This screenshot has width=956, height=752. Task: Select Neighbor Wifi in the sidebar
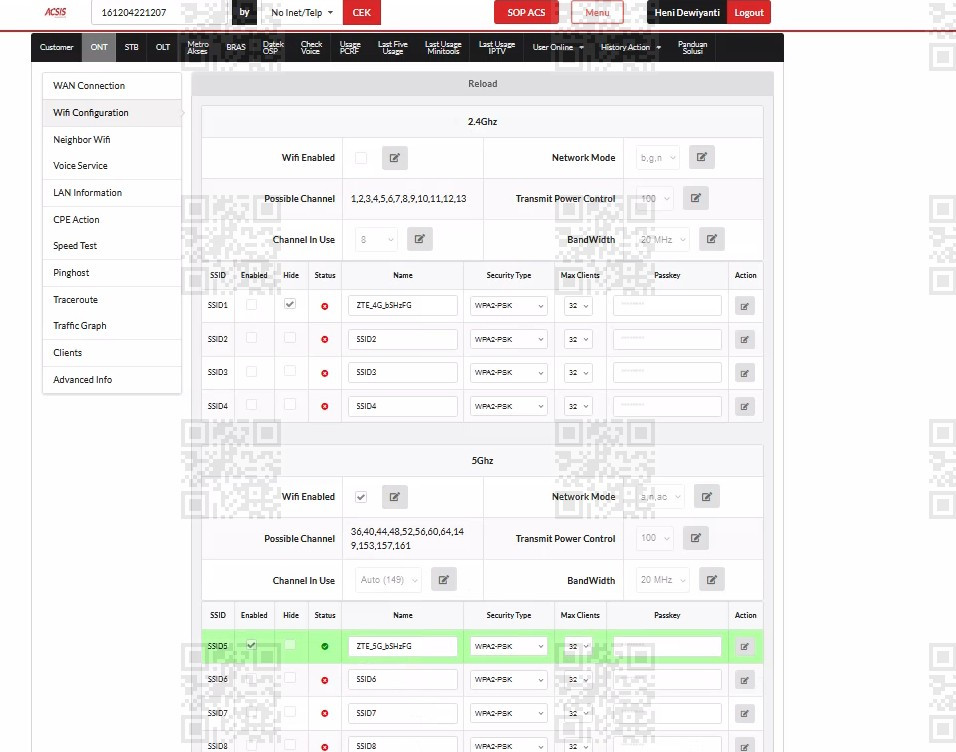[82, 140]
